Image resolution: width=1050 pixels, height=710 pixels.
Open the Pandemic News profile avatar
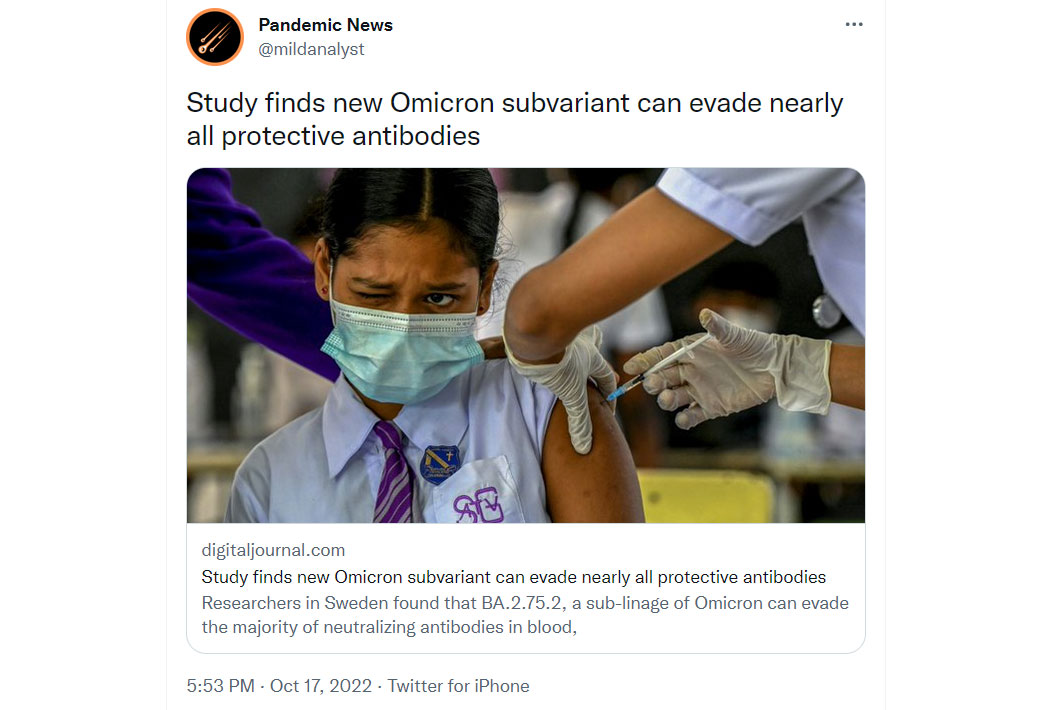pyautogui.click(x=215, y=37)
